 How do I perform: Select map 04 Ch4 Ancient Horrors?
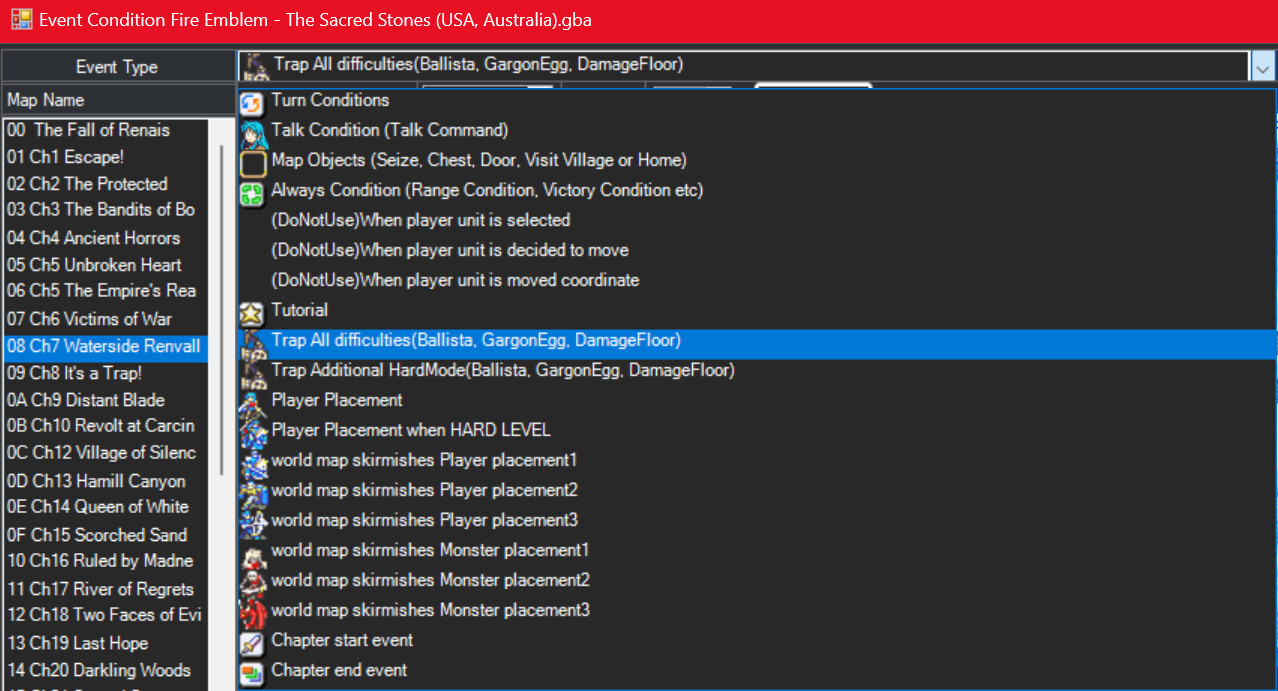(x=105, y=238)
